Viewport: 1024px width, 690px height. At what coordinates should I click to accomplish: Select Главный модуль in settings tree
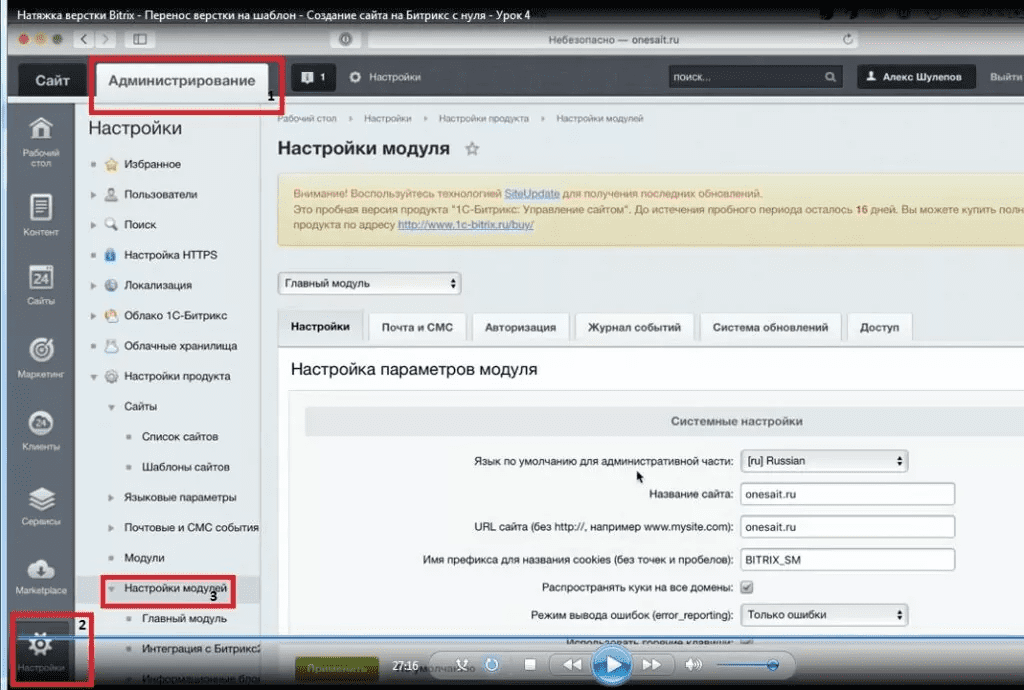pyautogui.click(x=184, y=618)
